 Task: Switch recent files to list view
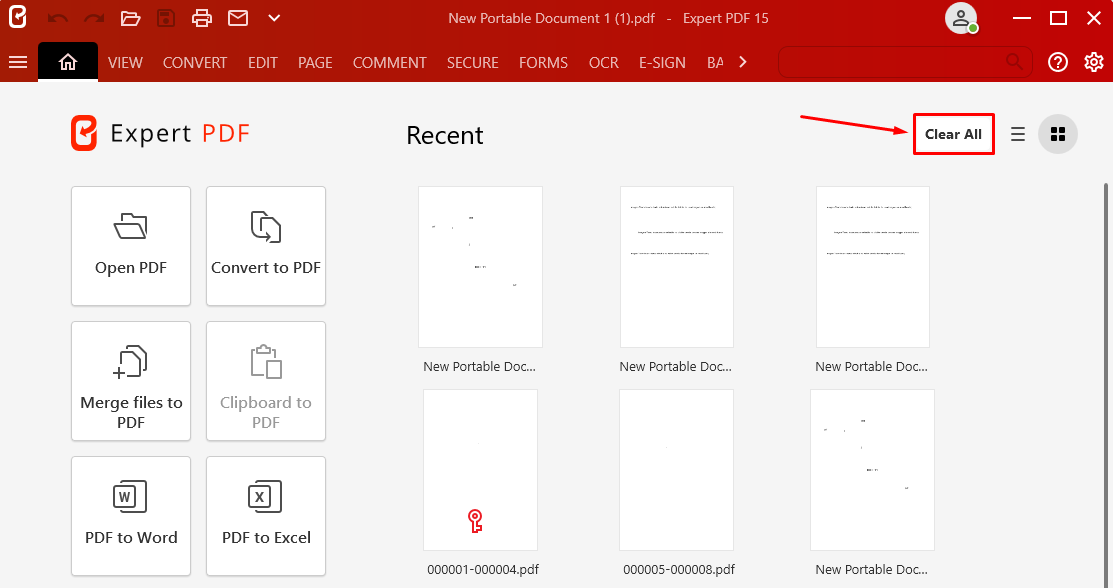[x=1018, y=134]
